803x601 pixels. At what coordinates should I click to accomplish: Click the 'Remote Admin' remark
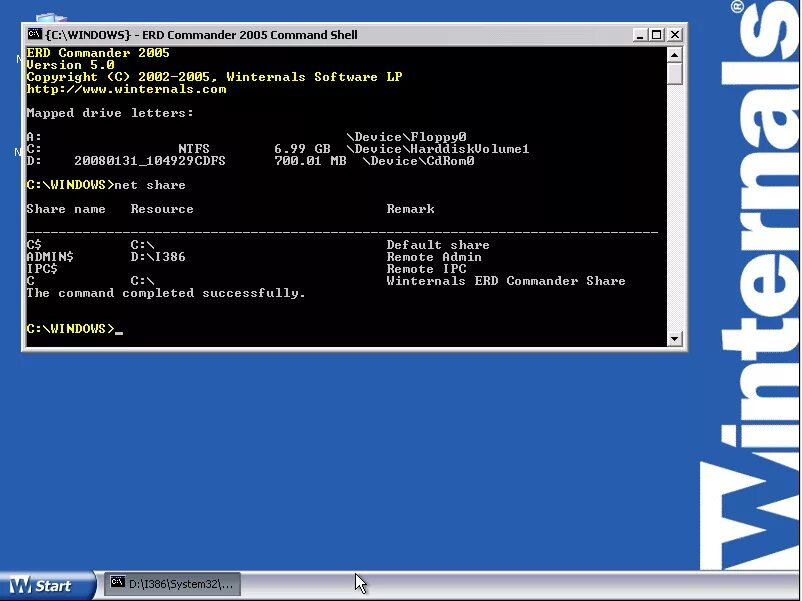click(x=434, y=257)
